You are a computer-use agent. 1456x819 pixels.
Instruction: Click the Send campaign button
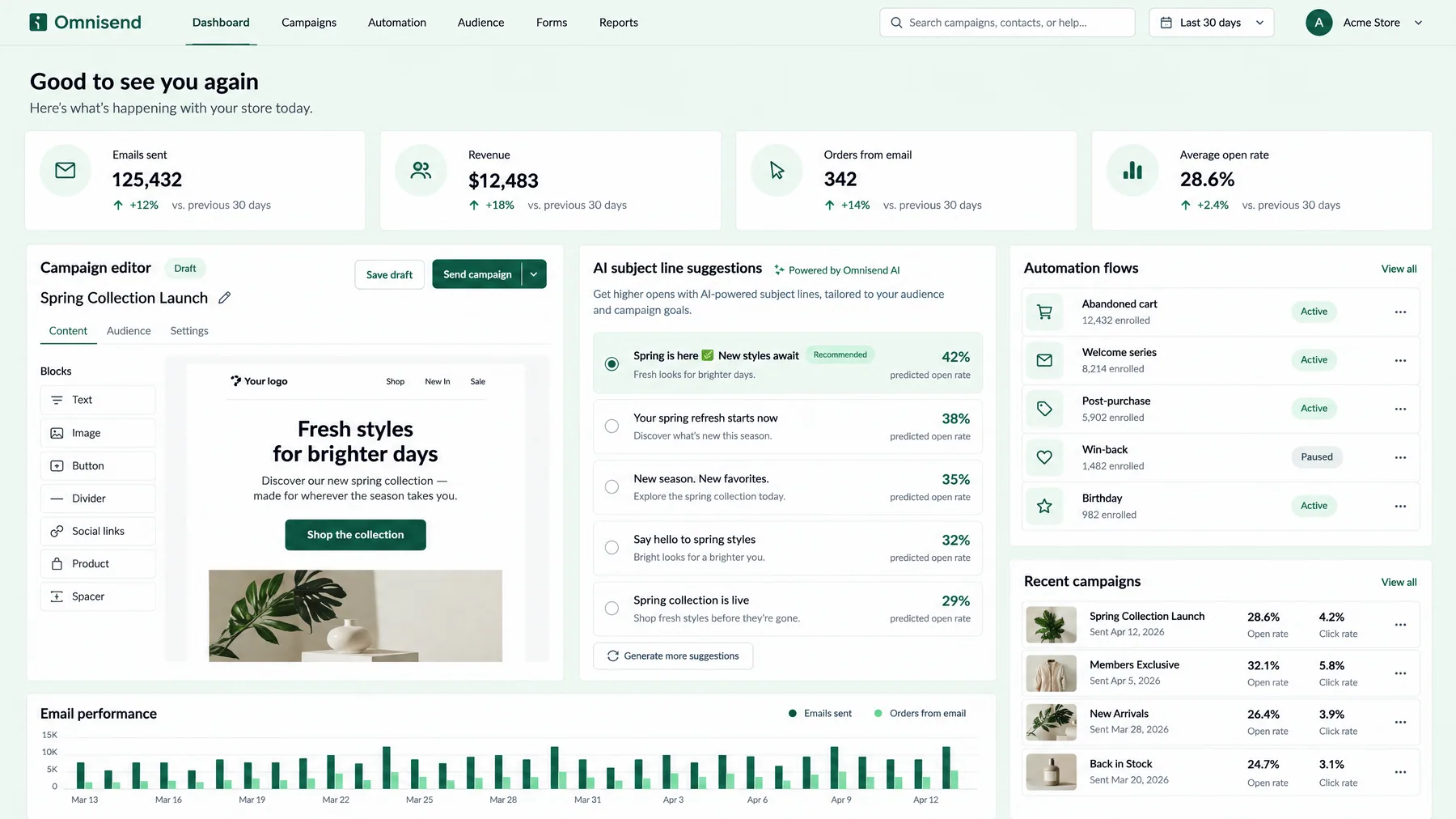point(477,274)
